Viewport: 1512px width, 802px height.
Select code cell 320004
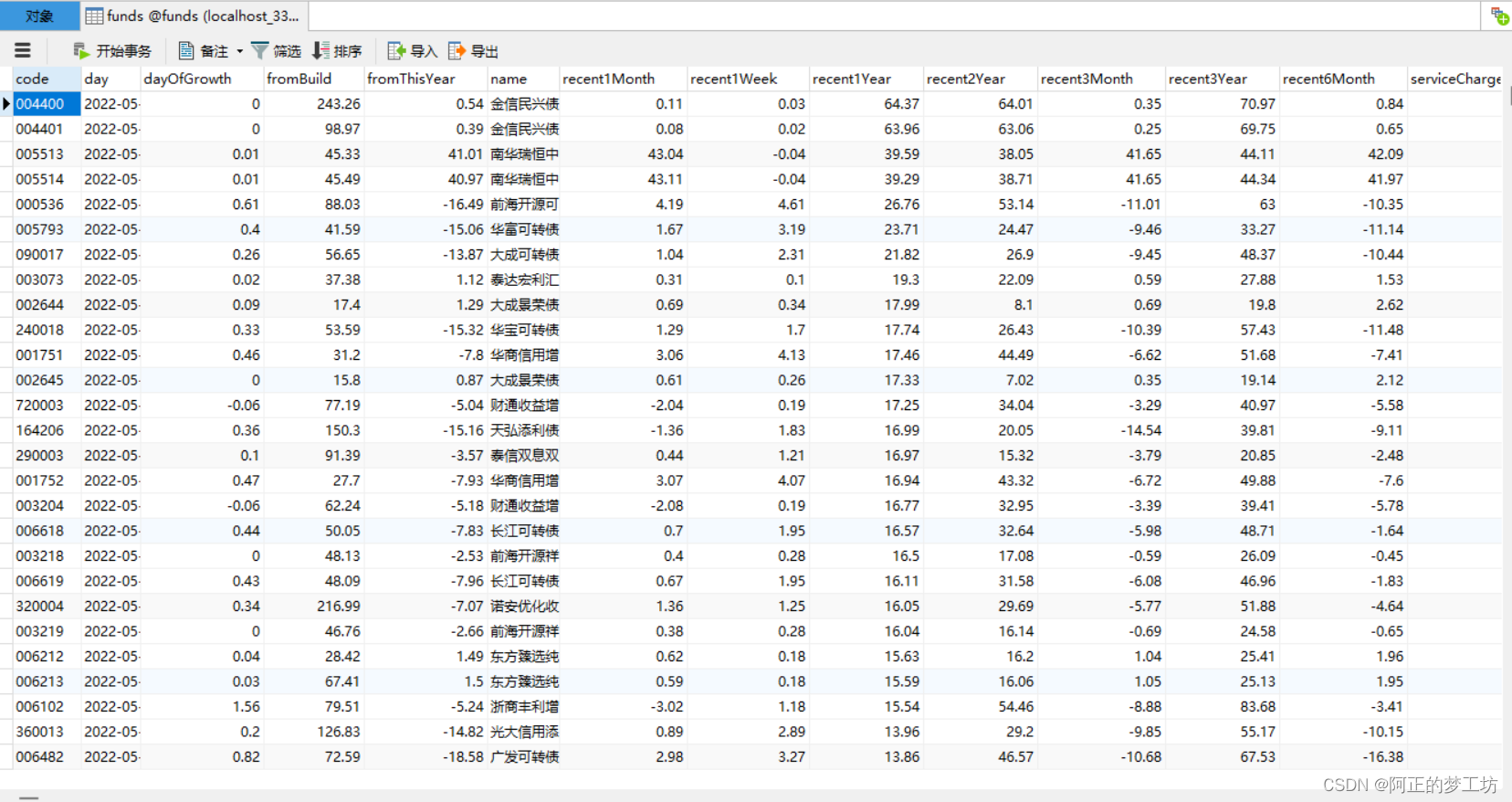coord(47,607)
